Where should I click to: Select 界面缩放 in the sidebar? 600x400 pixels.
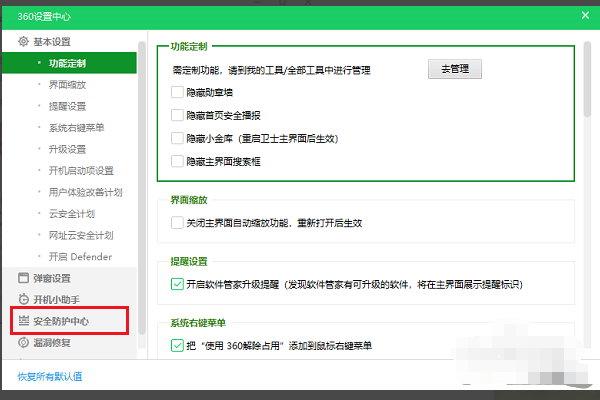point(67,85)
